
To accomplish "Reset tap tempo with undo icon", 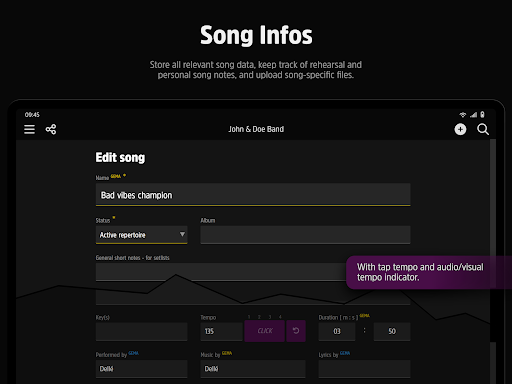I will [x=296, y=331].
